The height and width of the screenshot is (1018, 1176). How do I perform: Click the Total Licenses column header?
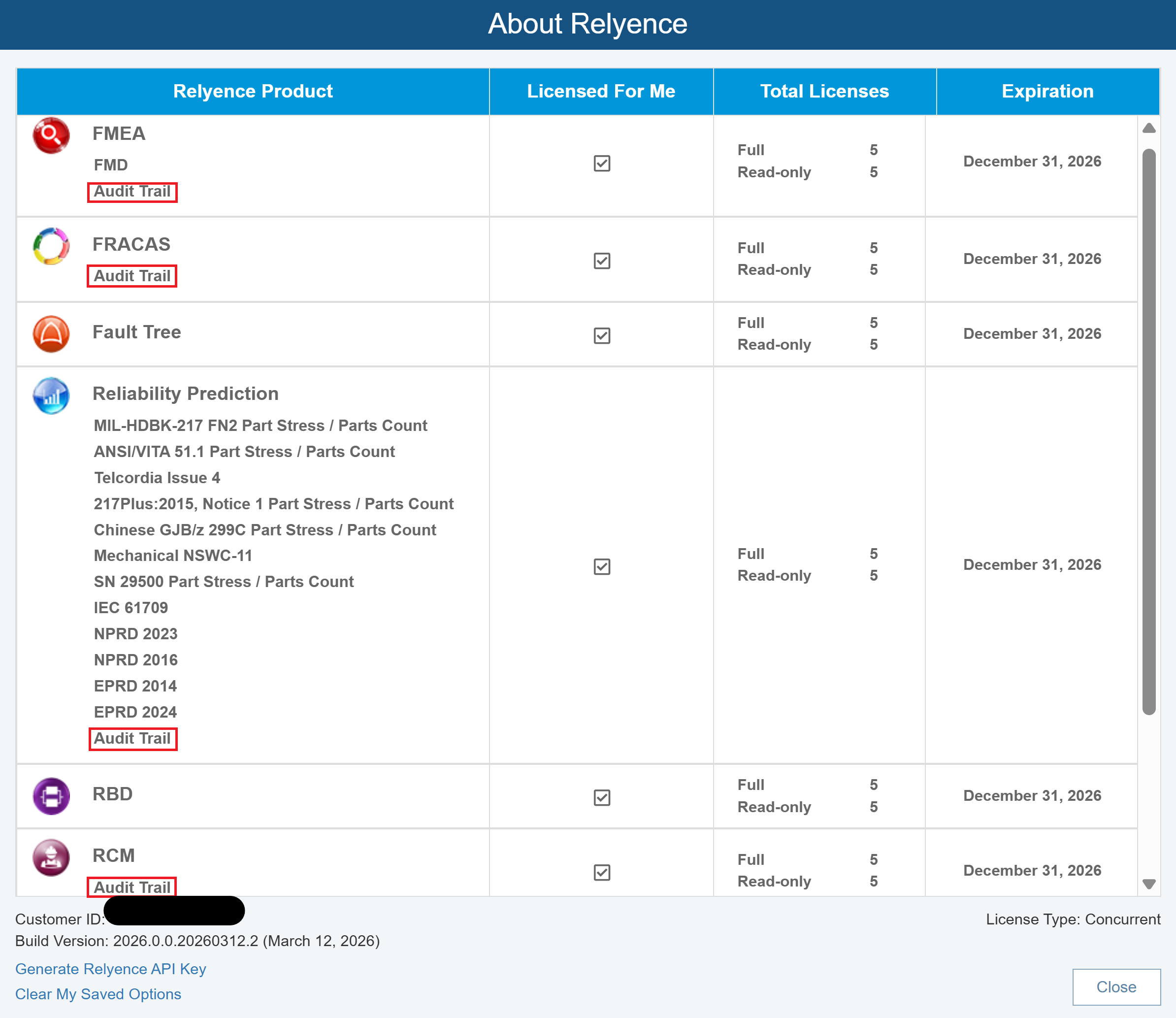coord(824,92)
